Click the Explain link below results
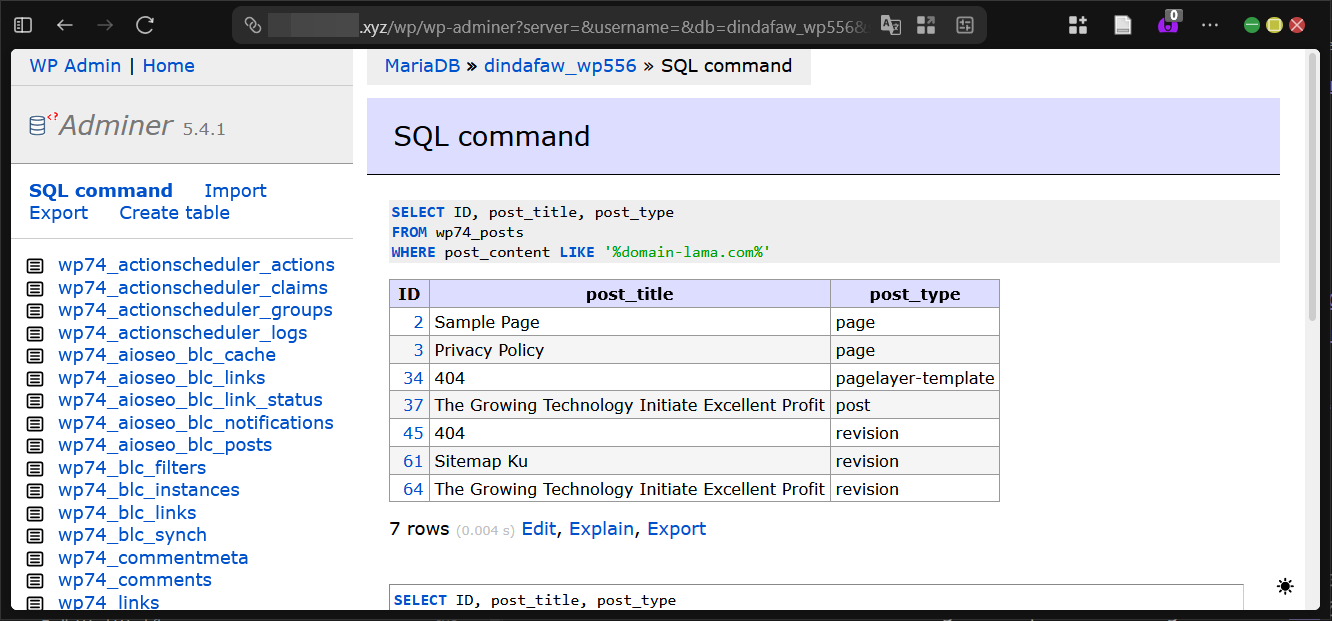The width and height of the screenshot is (1332, 621). 601,529
